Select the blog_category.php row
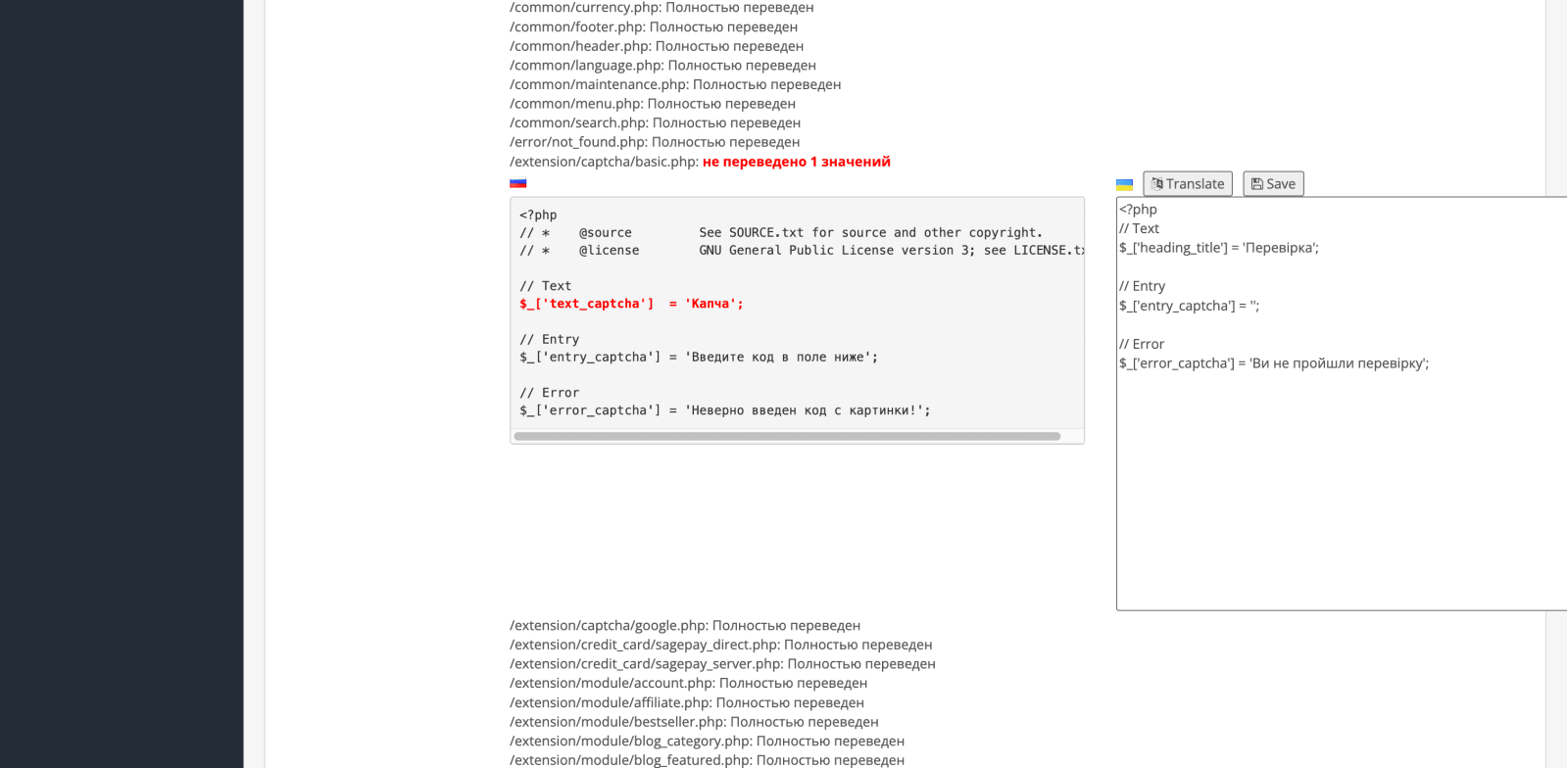The image size is (1568, 768). point(707,741)
